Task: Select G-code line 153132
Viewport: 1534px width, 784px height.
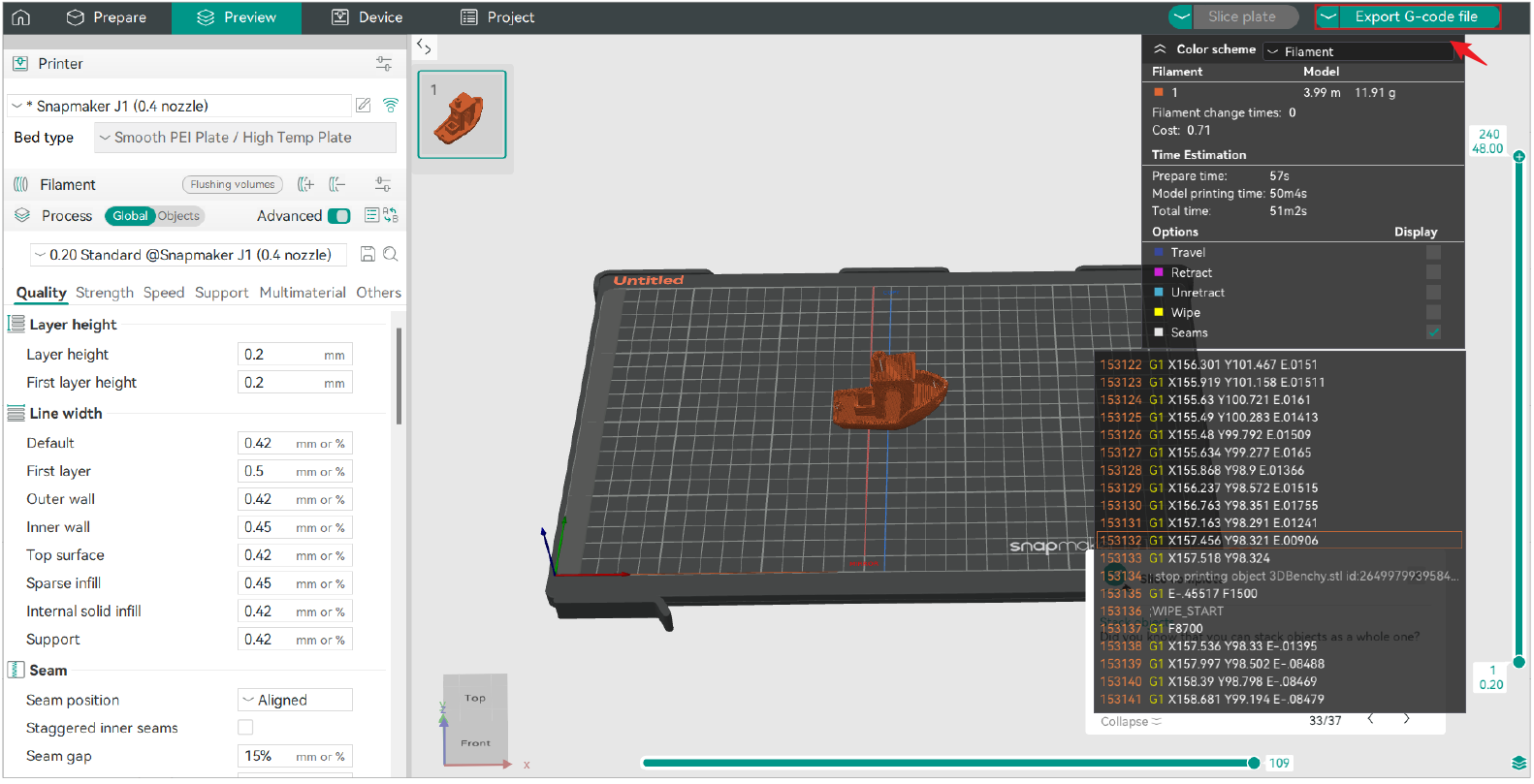Action: (x=1279, y=541)
